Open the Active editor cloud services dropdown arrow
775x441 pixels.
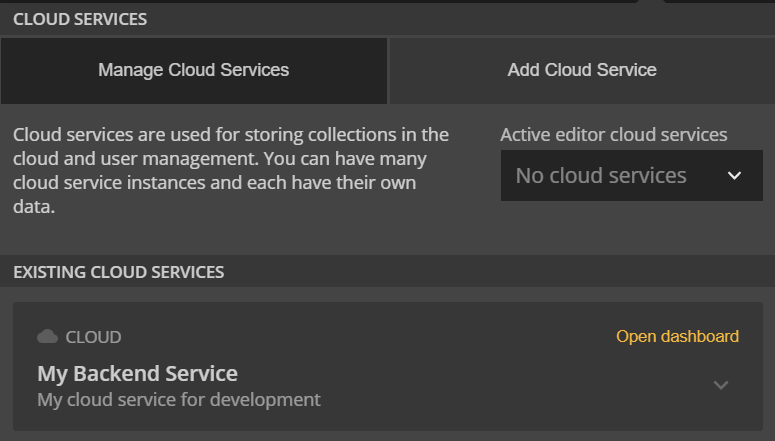tap(734, 176)
